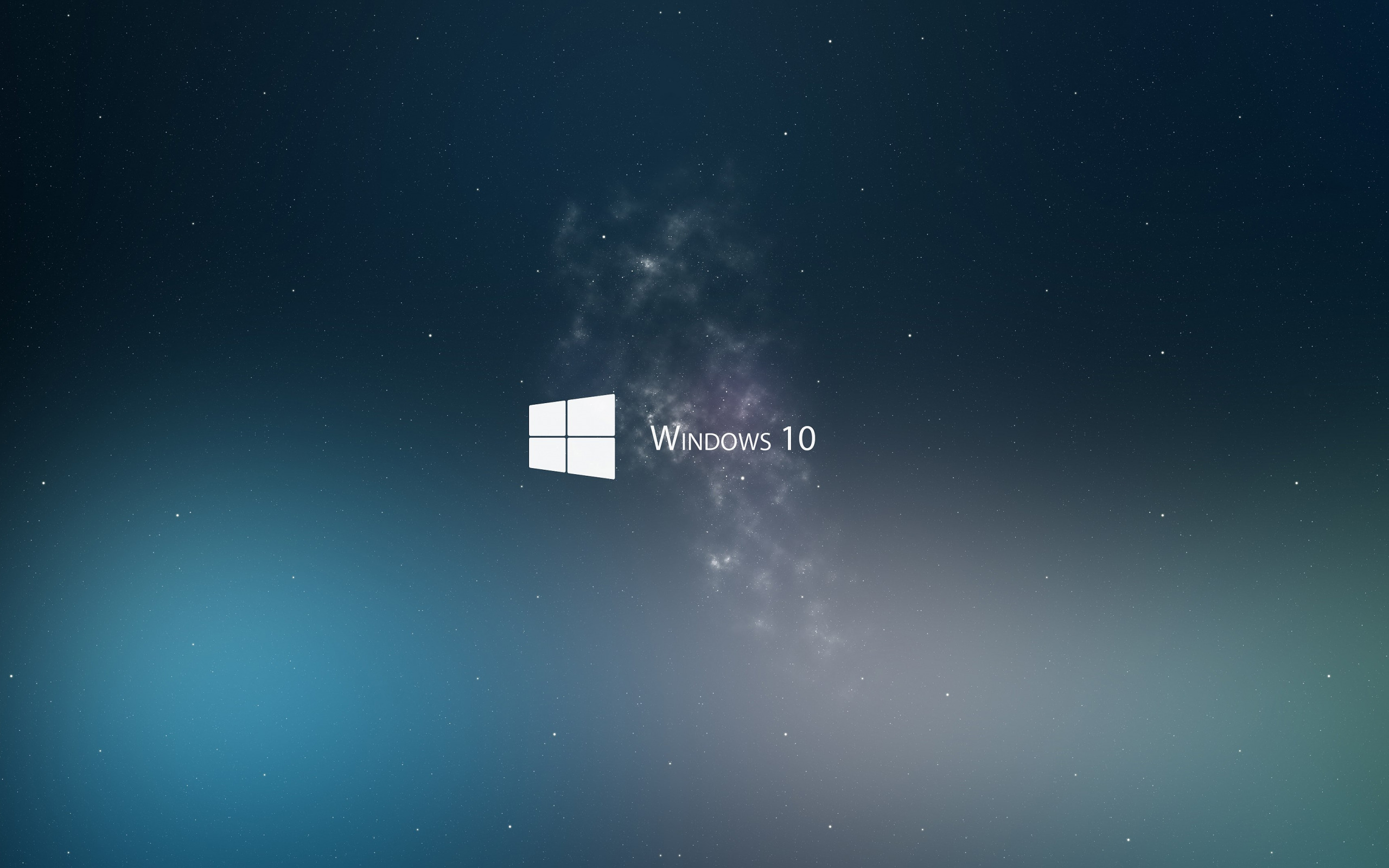This screenshot has height=868, width=1389.
Task: Click the final "S" in Windows text
Action: coord(766,442)
